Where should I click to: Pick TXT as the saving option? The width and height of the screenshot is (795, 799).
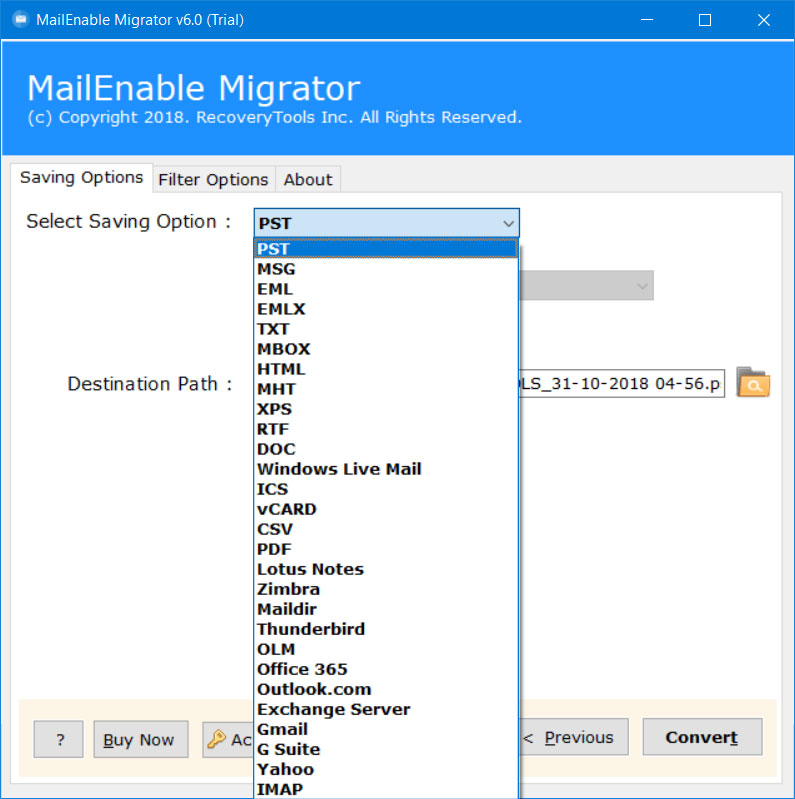386,329
